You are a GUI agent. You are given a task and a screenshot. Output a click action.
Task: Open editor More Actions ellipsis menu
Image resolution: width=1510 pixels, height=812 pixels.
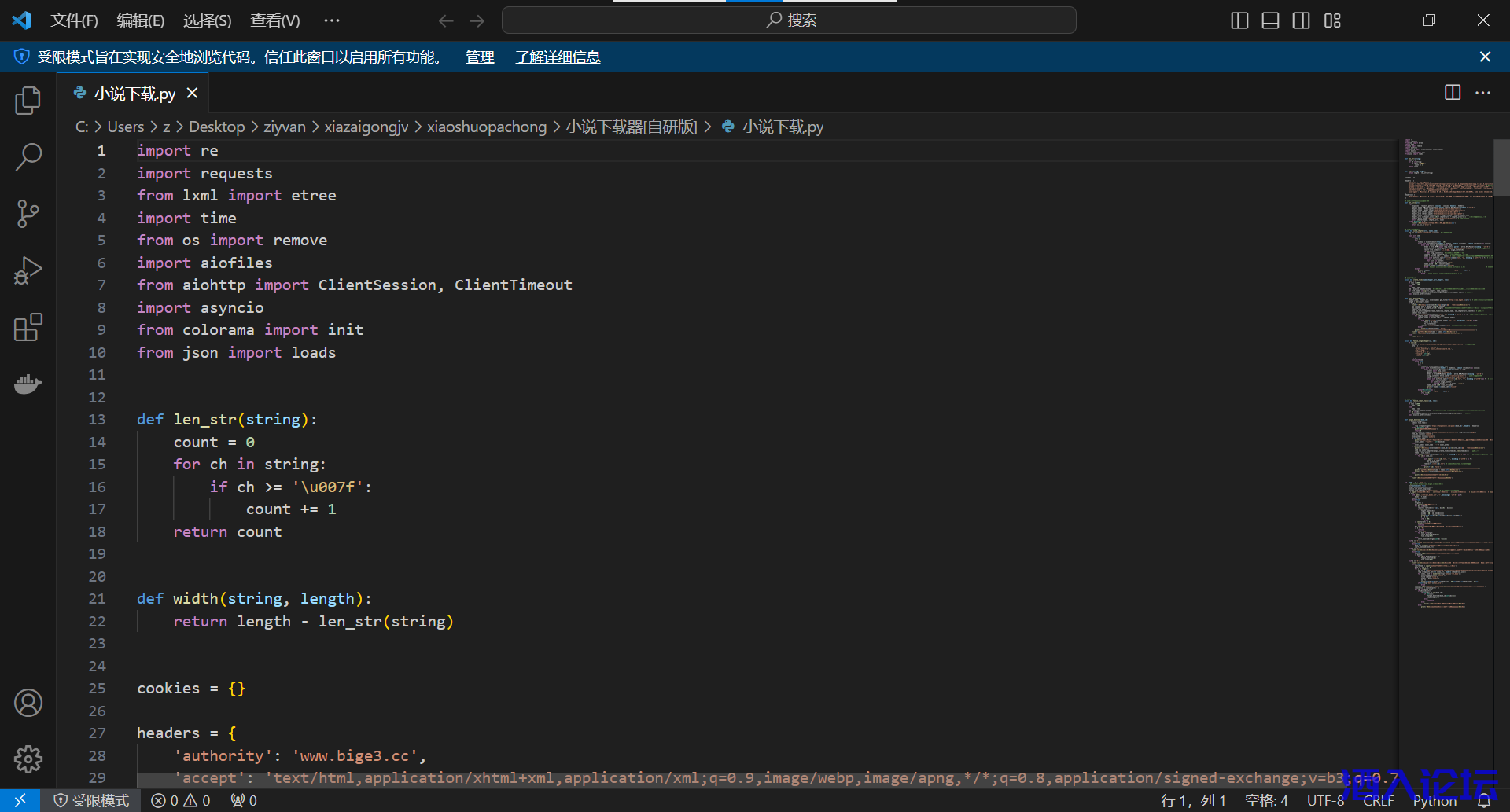[1483, 93]
